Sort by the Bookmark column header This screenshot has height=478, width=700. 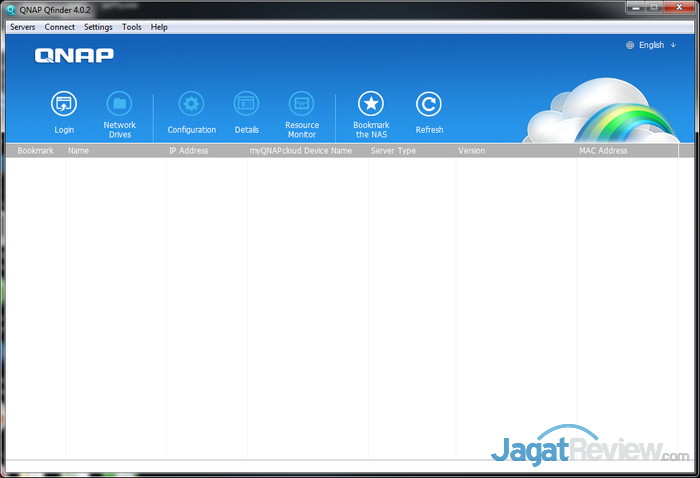pyautogui.click(x=35, y=150)
